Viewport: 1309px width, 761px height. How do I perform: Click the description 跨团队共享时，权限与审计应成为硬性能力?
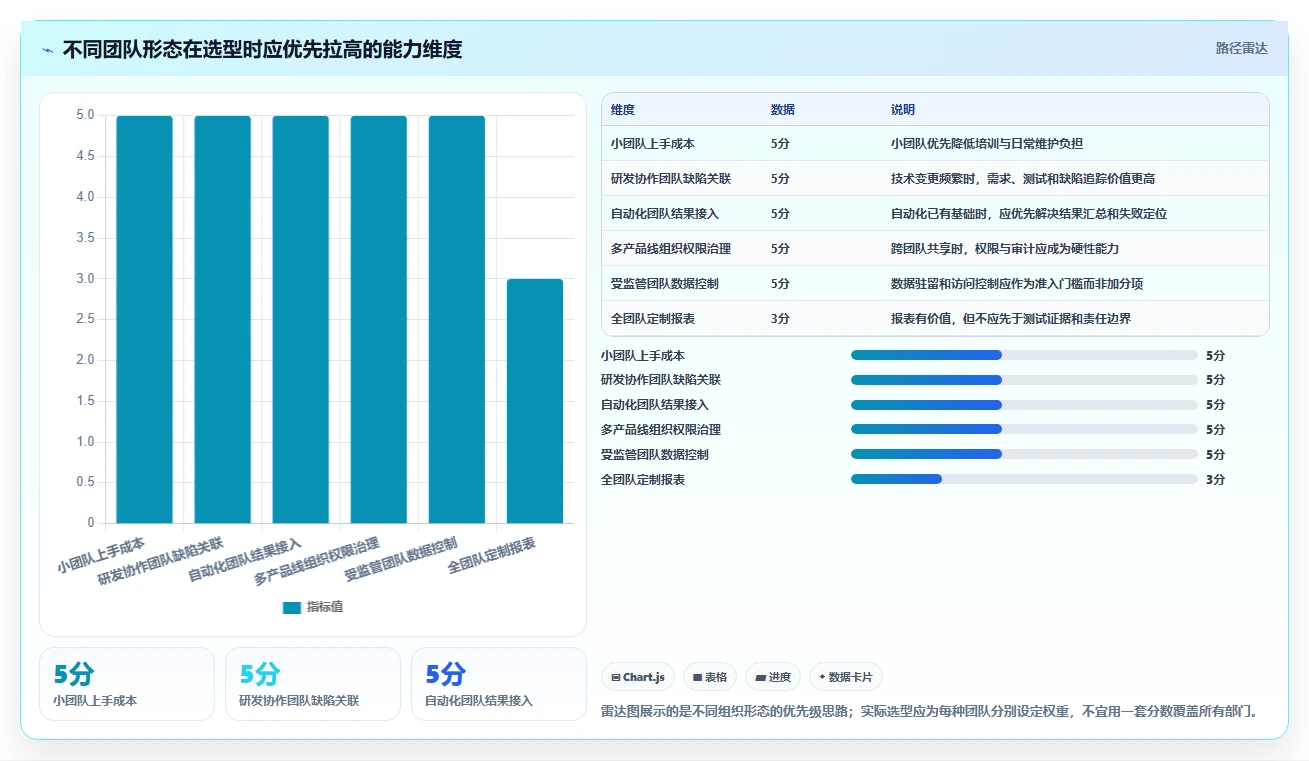tap(1005, 249)
